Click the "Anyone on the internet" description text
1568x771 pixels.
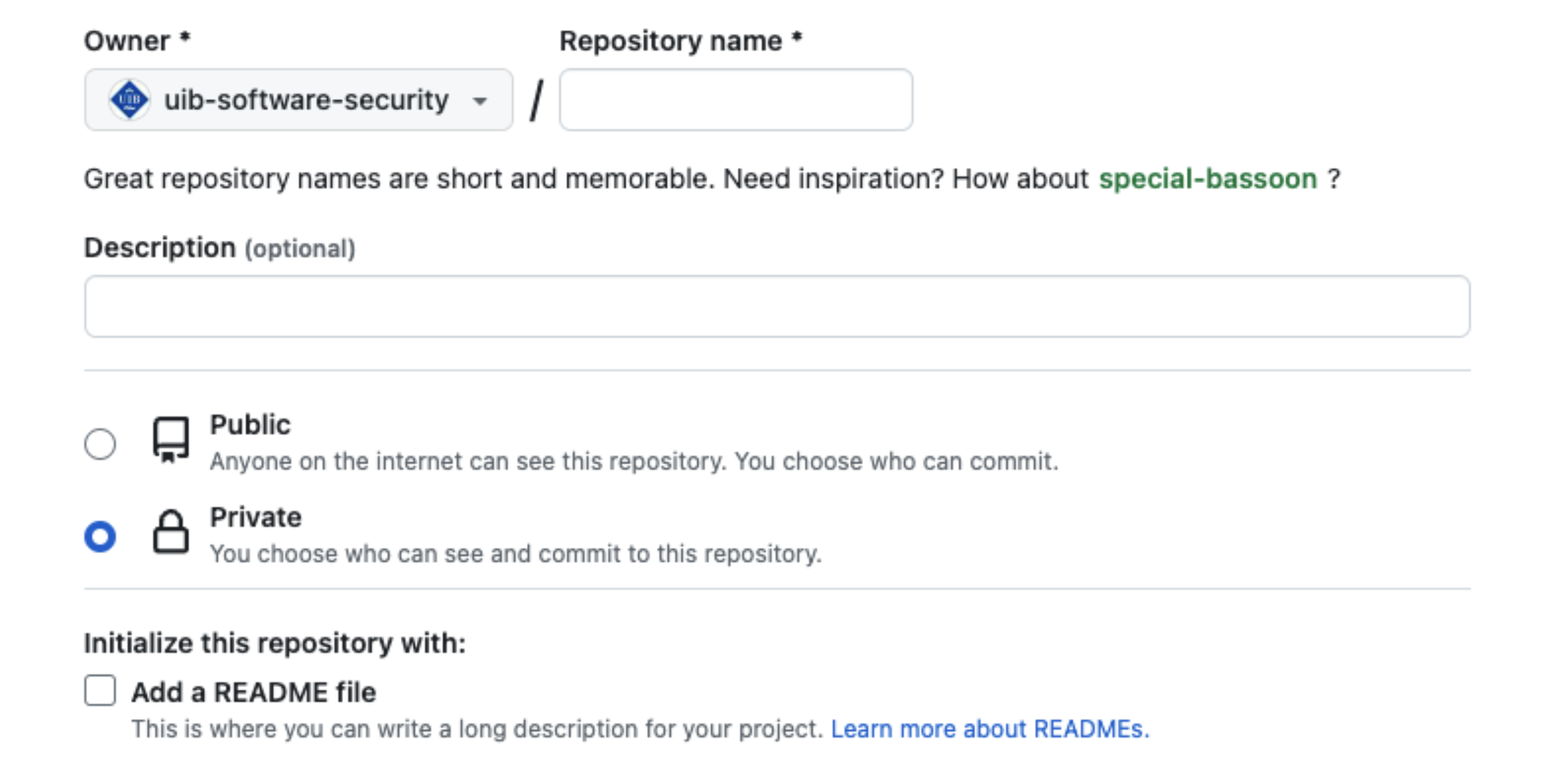633,461
